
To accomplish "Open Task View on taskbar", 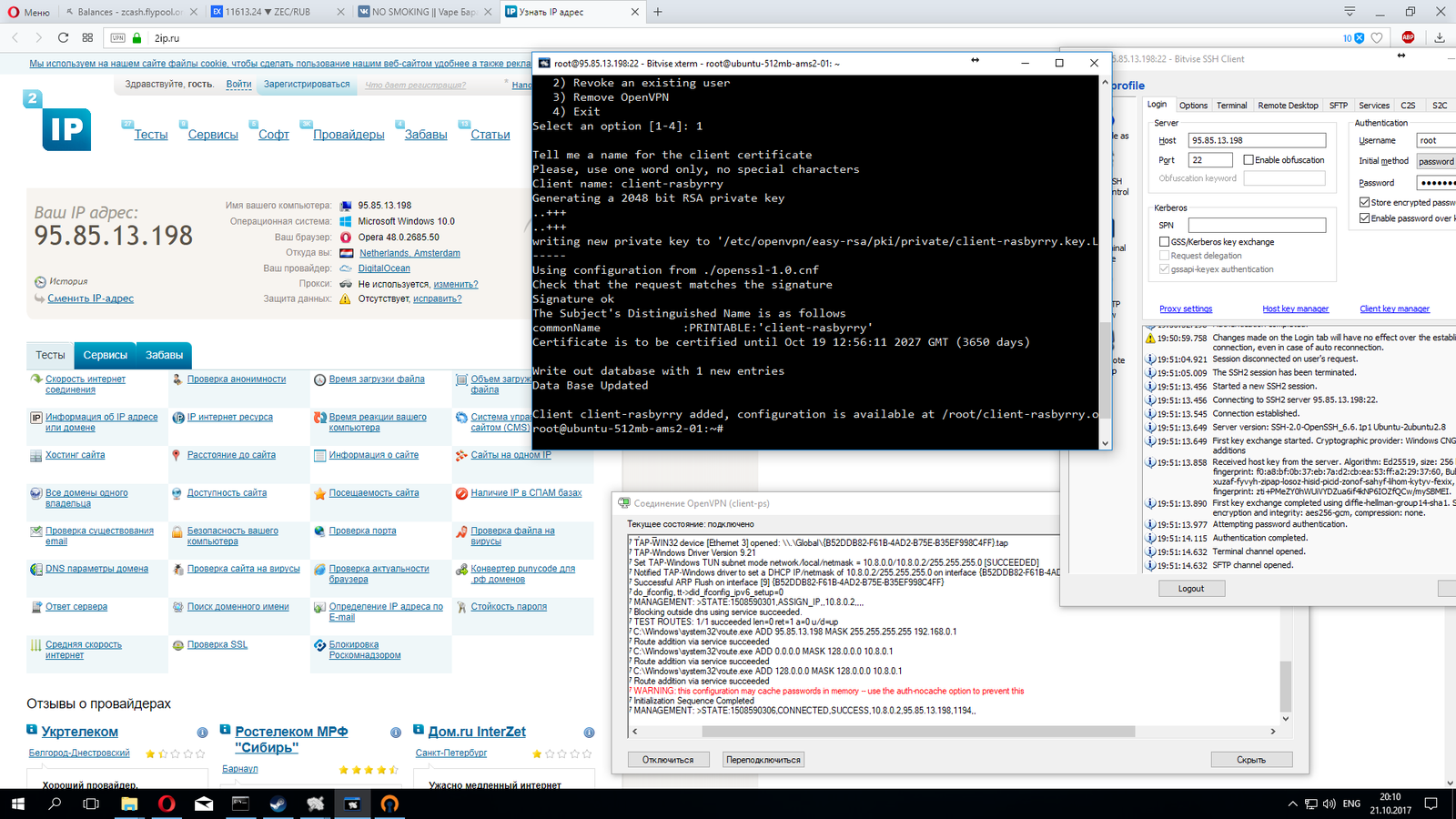I will click(91, 804).
